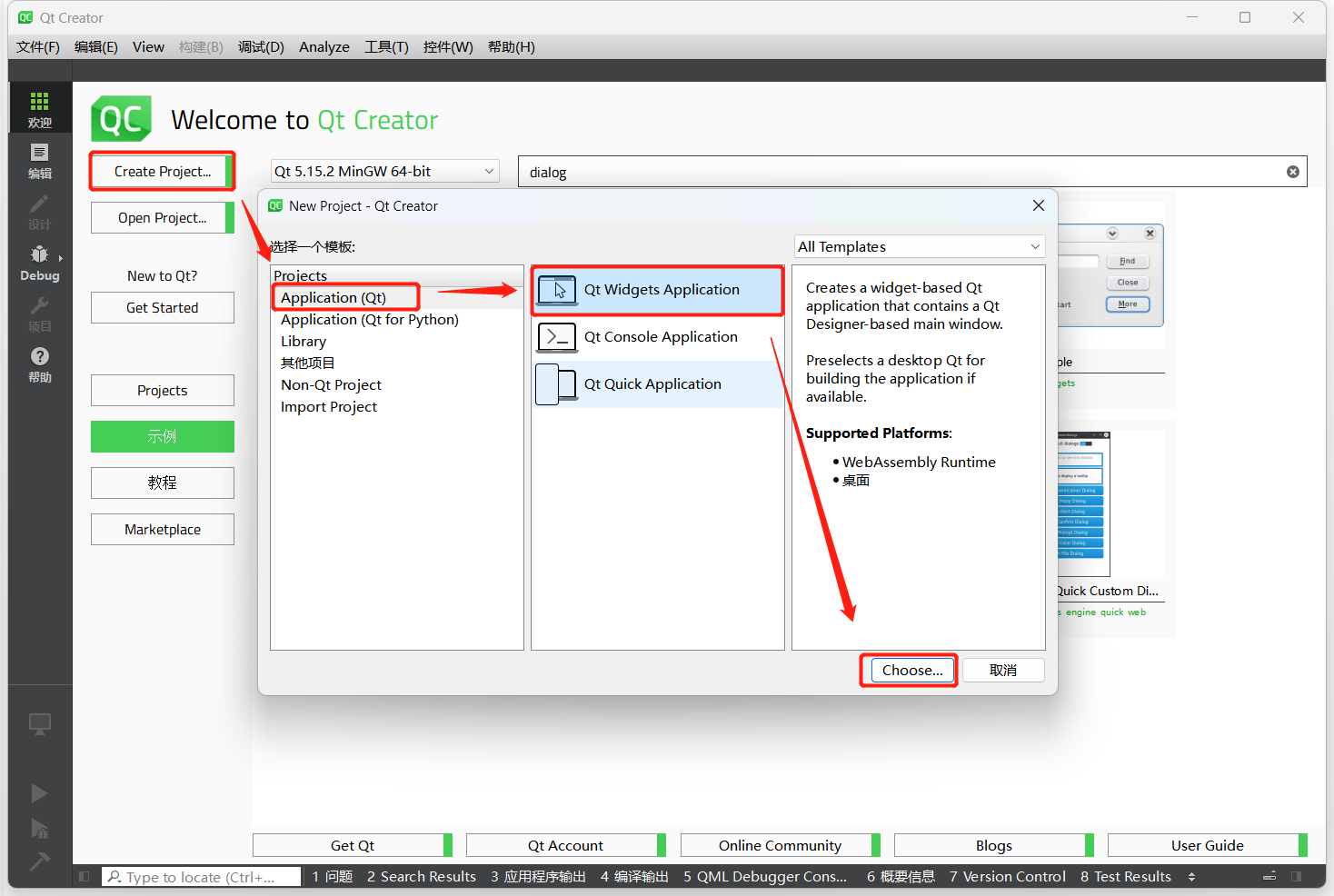Viewport: 1334px width, 896px height.
Task: Click the Choose... button
Action: pyautogui.click(x=912, y=671)
